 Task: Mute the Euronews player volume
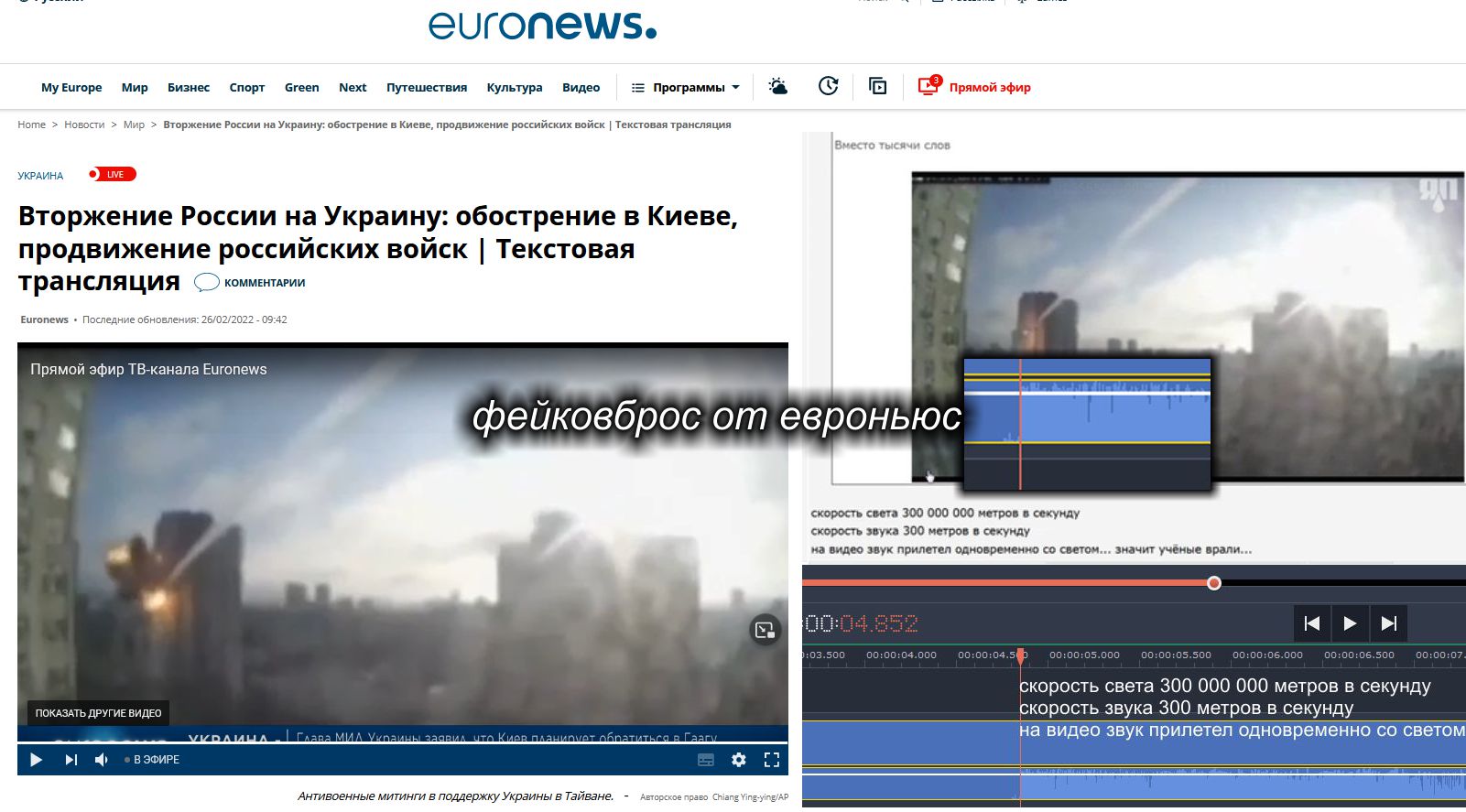[102, 760]
